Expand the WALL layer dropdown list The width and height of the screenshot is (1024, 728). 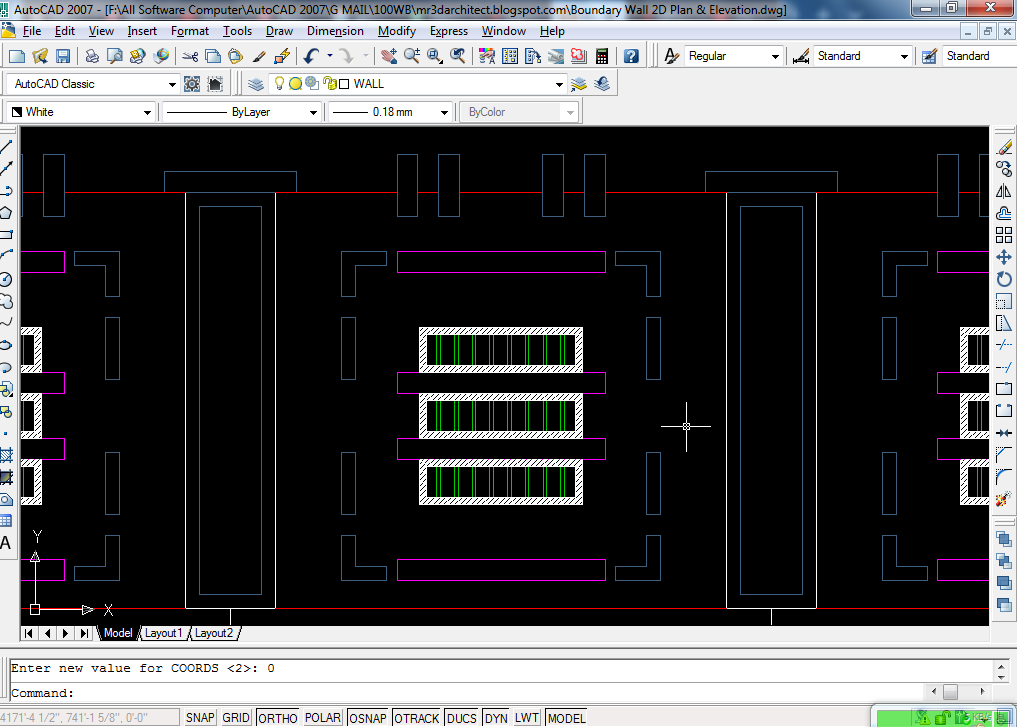pyautogui.click(x=560, y=83)
